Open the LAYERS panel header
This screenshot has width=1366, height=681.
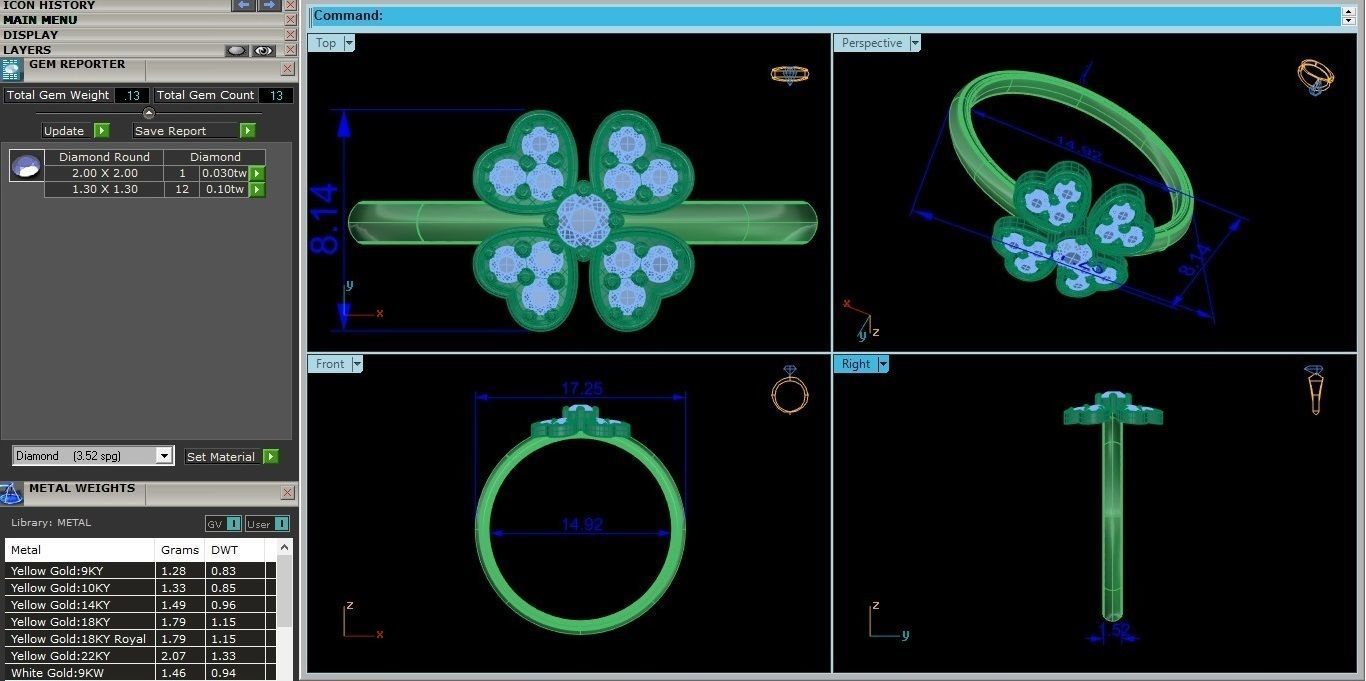(x=27, y=50)
